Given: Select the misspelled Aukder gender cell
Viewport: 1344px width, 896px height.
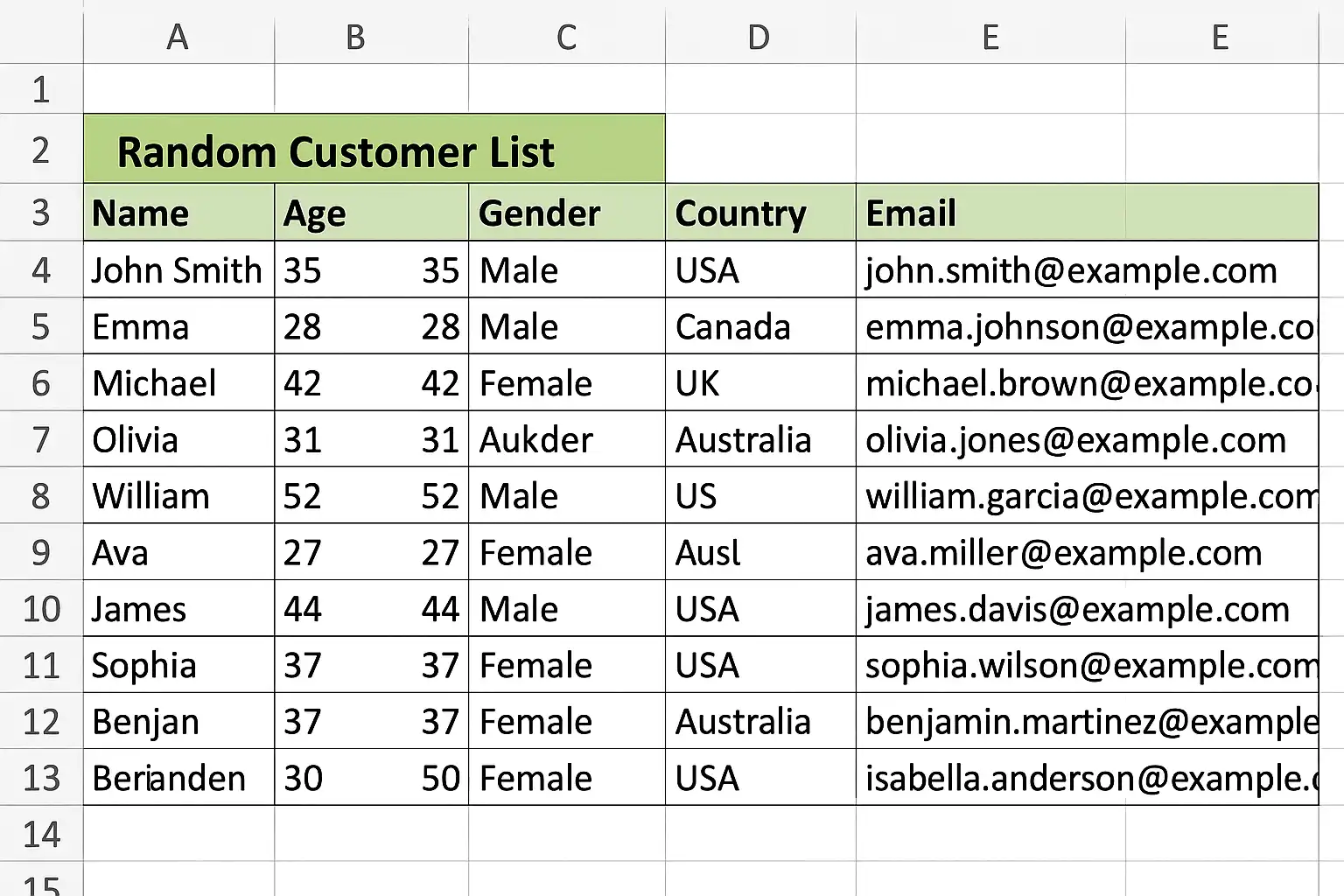Looking at the screenshot, I should [x=566, y=439].
